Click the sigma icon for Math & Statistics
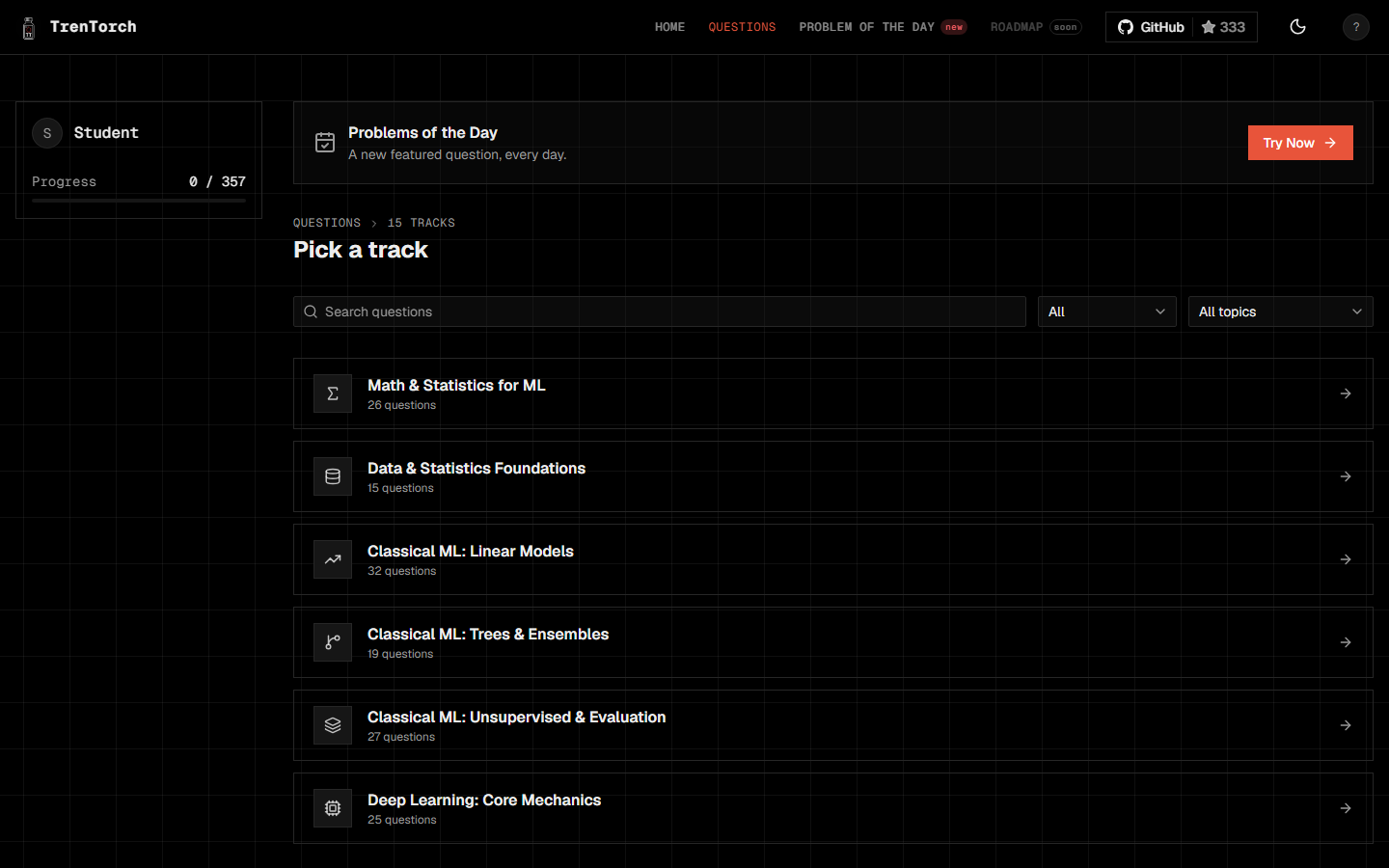This screenshot has width=1389, height=868. [333, 393]
